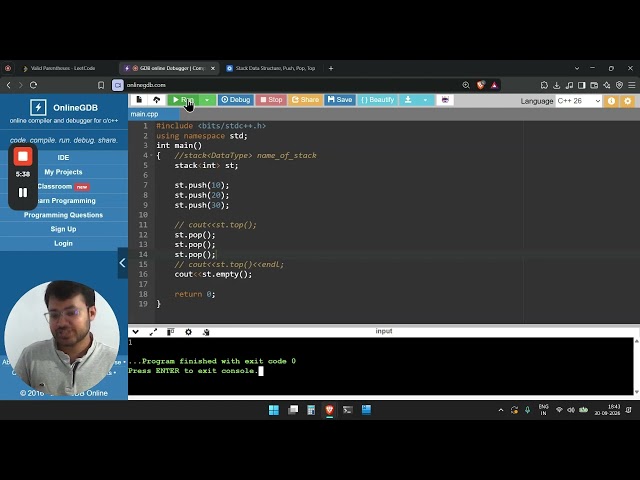Save the project using the Save button

tap(340, 100)
